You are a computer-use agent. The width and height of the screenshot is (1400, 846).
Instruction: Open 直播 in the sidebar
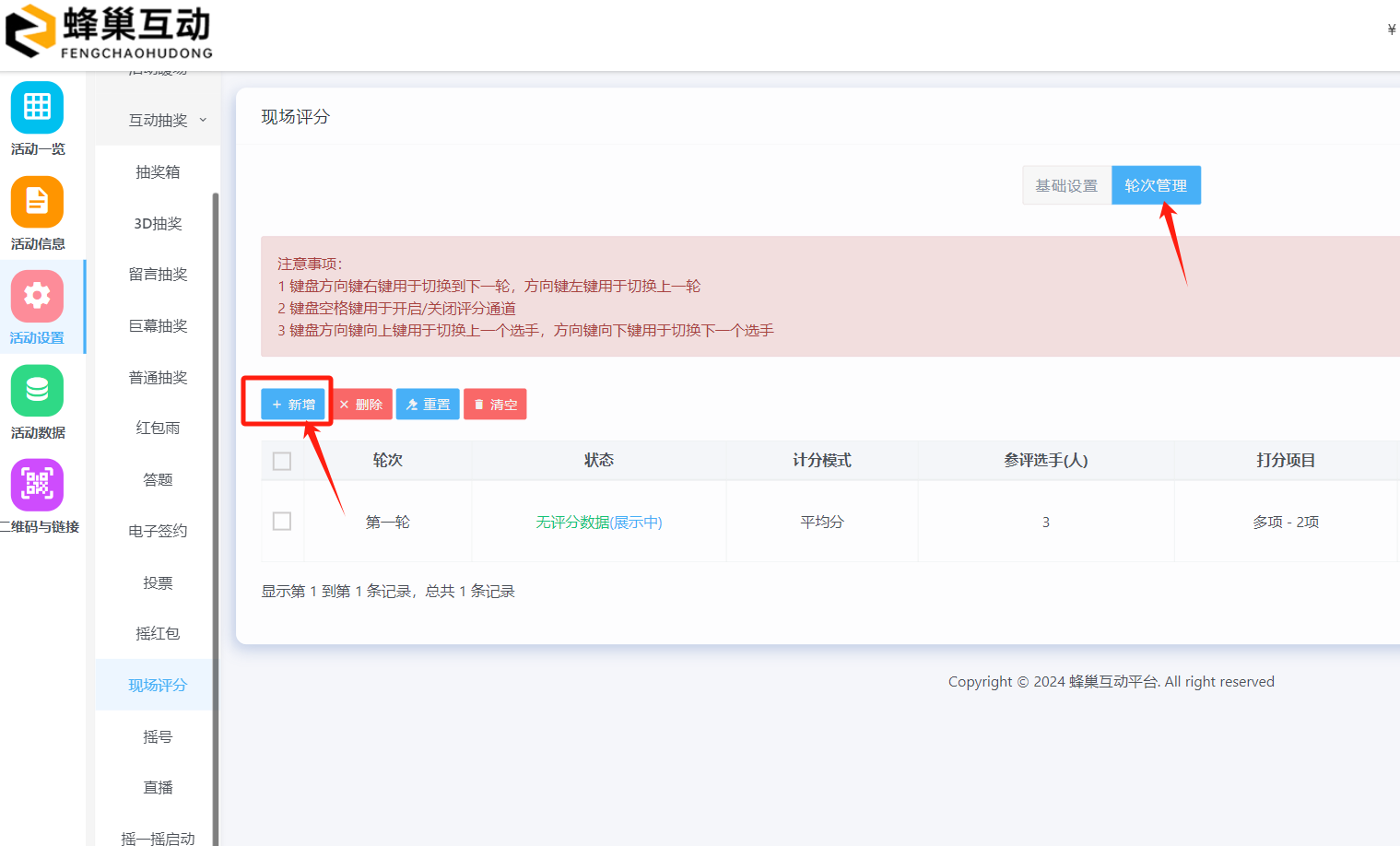pos(158,788)
